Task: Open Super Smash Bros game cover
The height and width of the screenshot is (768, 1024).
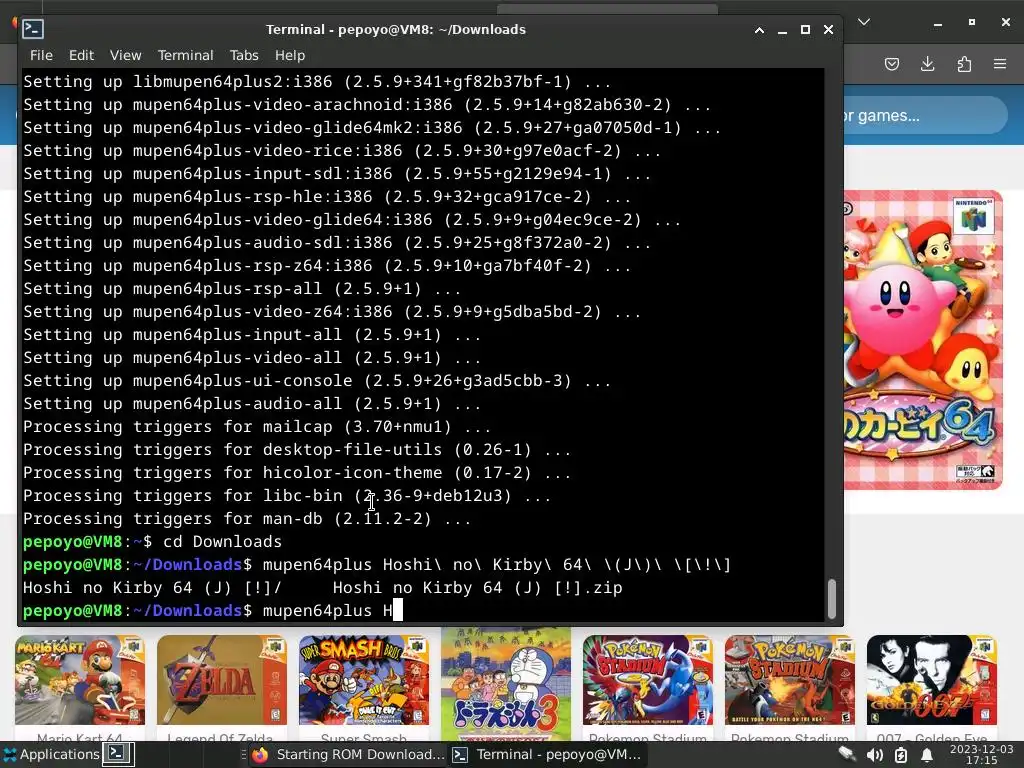Action: tap(364, 680)
